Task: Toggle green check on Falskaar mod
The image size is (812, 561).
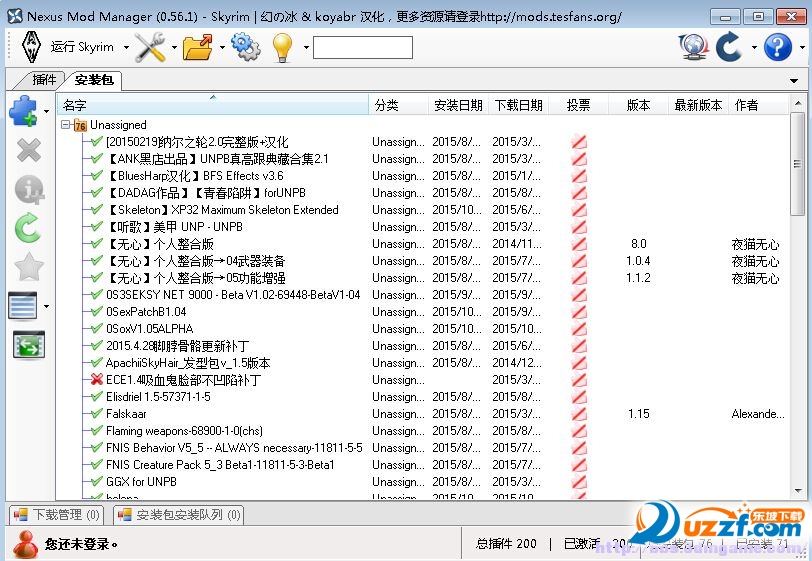Action: [96, 413]
